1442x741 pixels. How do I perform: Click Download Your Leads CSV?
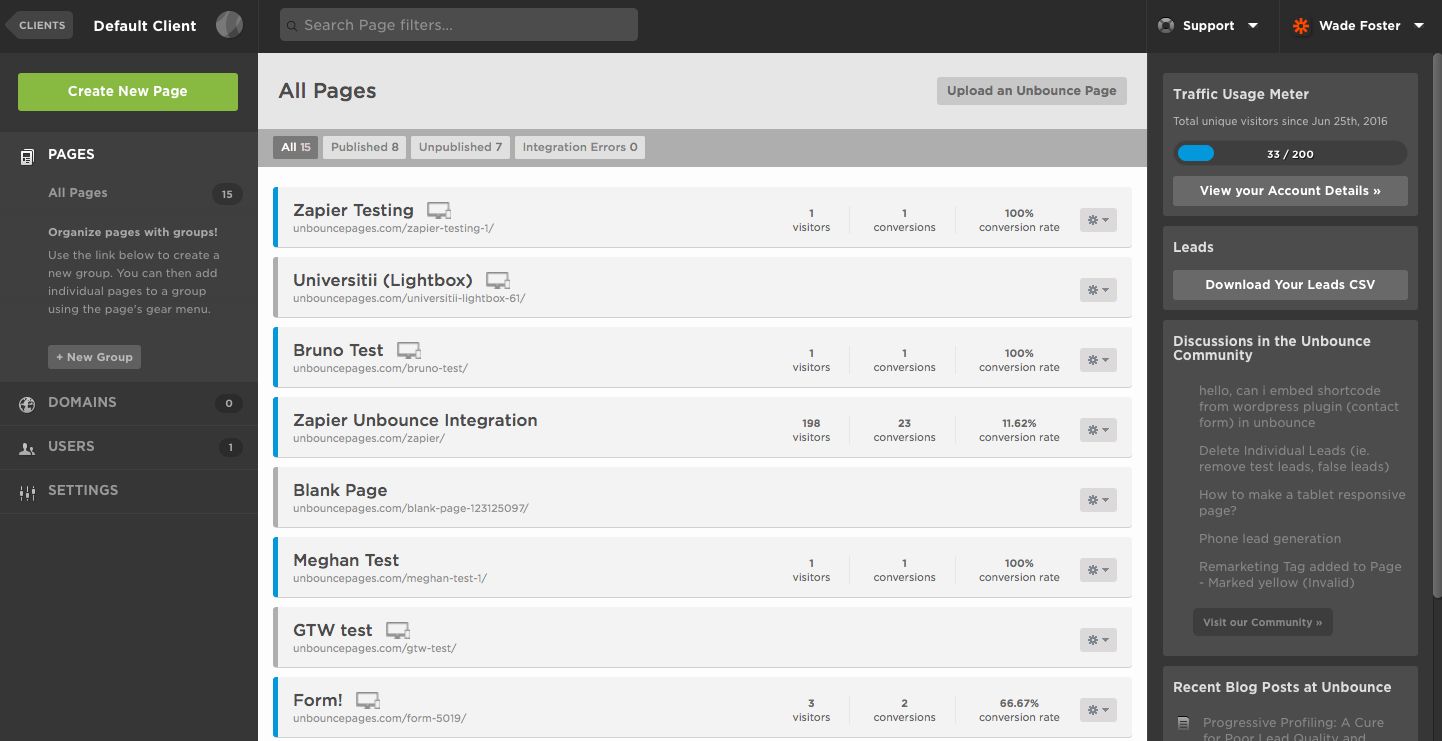coord(1290,285)
